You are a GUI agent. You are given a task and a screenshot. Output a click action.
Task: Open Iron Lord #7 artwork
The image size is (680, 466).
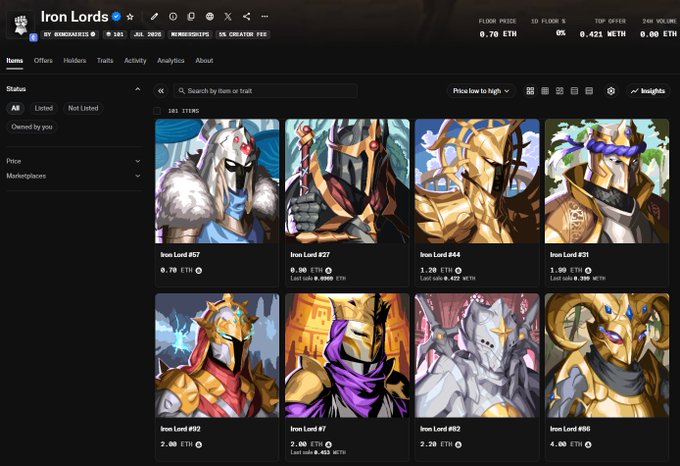coord(347,355)
